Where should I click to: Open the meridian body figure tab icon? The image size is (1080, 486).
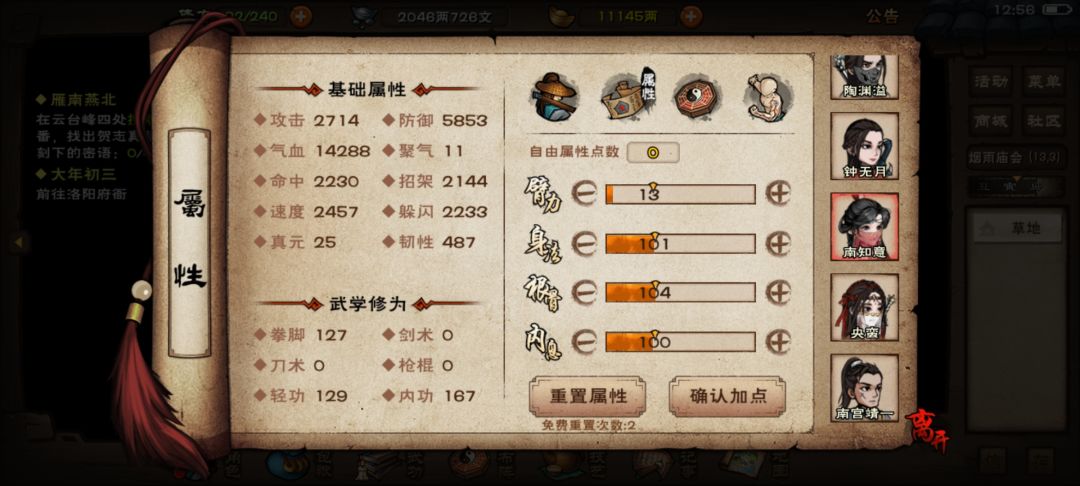pos(767,96)
